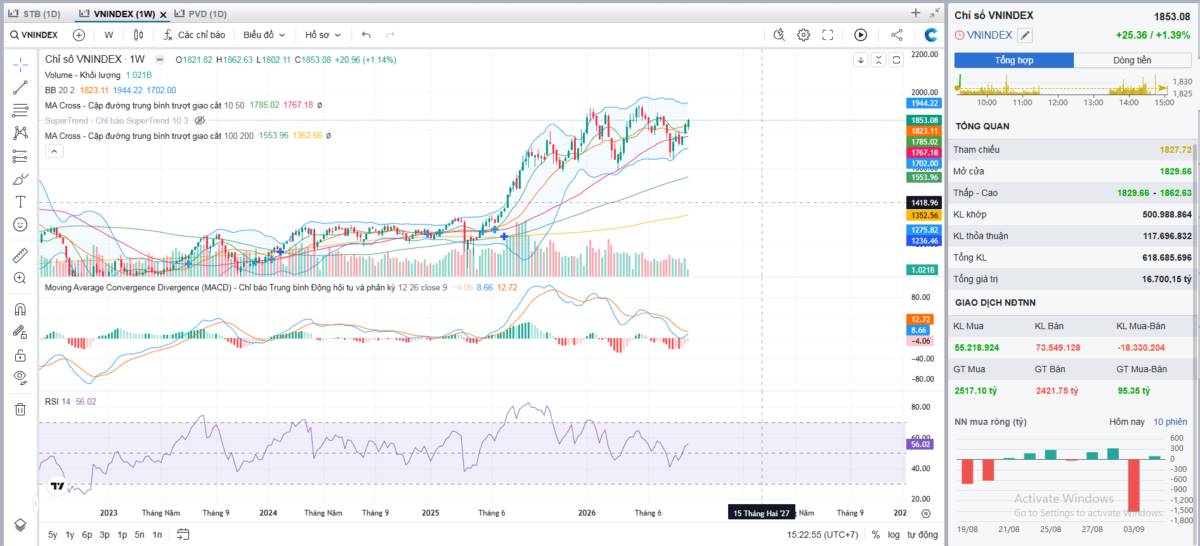Show the hidden SuperTrend indicator
Screen dimensions: 1200x546
(x=199, y=119)
